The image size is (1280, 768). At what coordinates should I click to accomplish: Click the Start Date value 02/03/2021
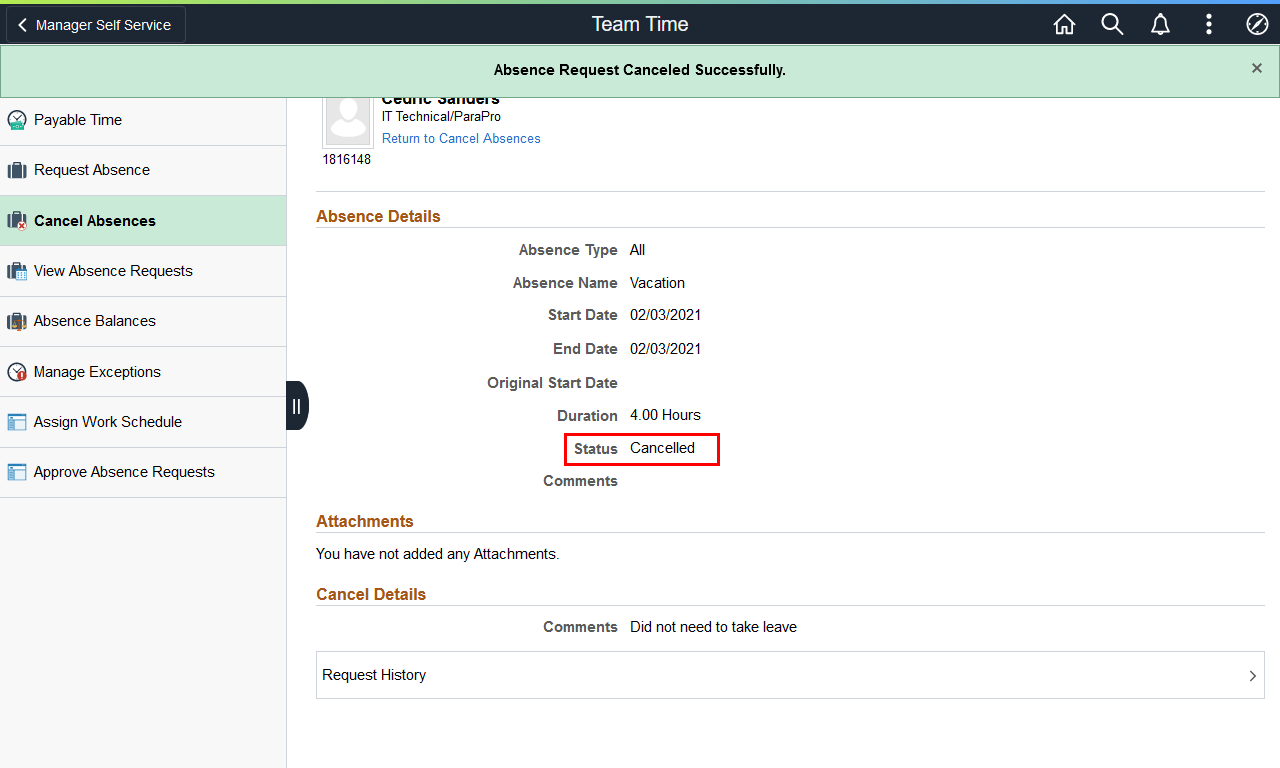click(x=665, y=315)
